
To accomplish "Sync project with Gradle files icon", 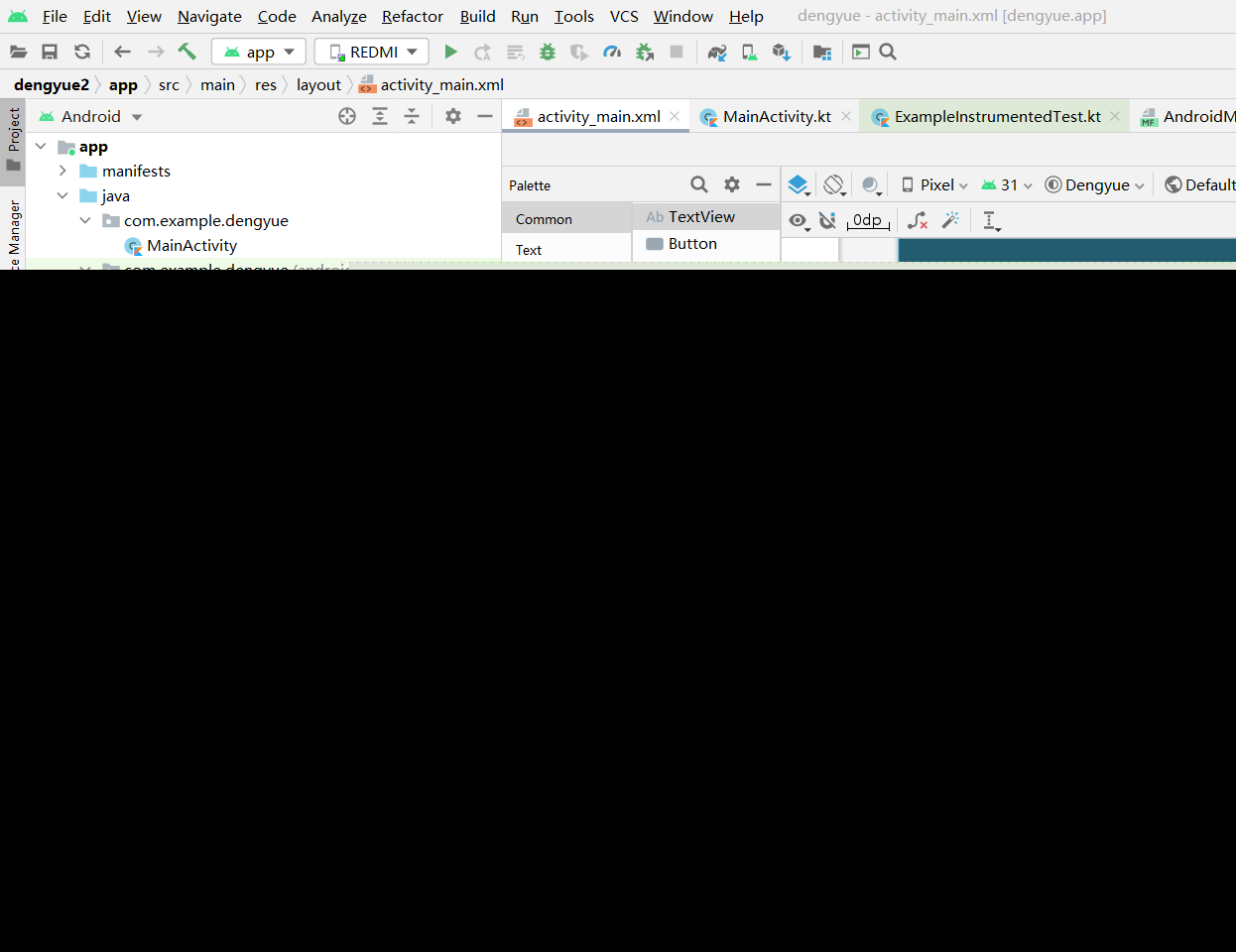I will (717, 52).
